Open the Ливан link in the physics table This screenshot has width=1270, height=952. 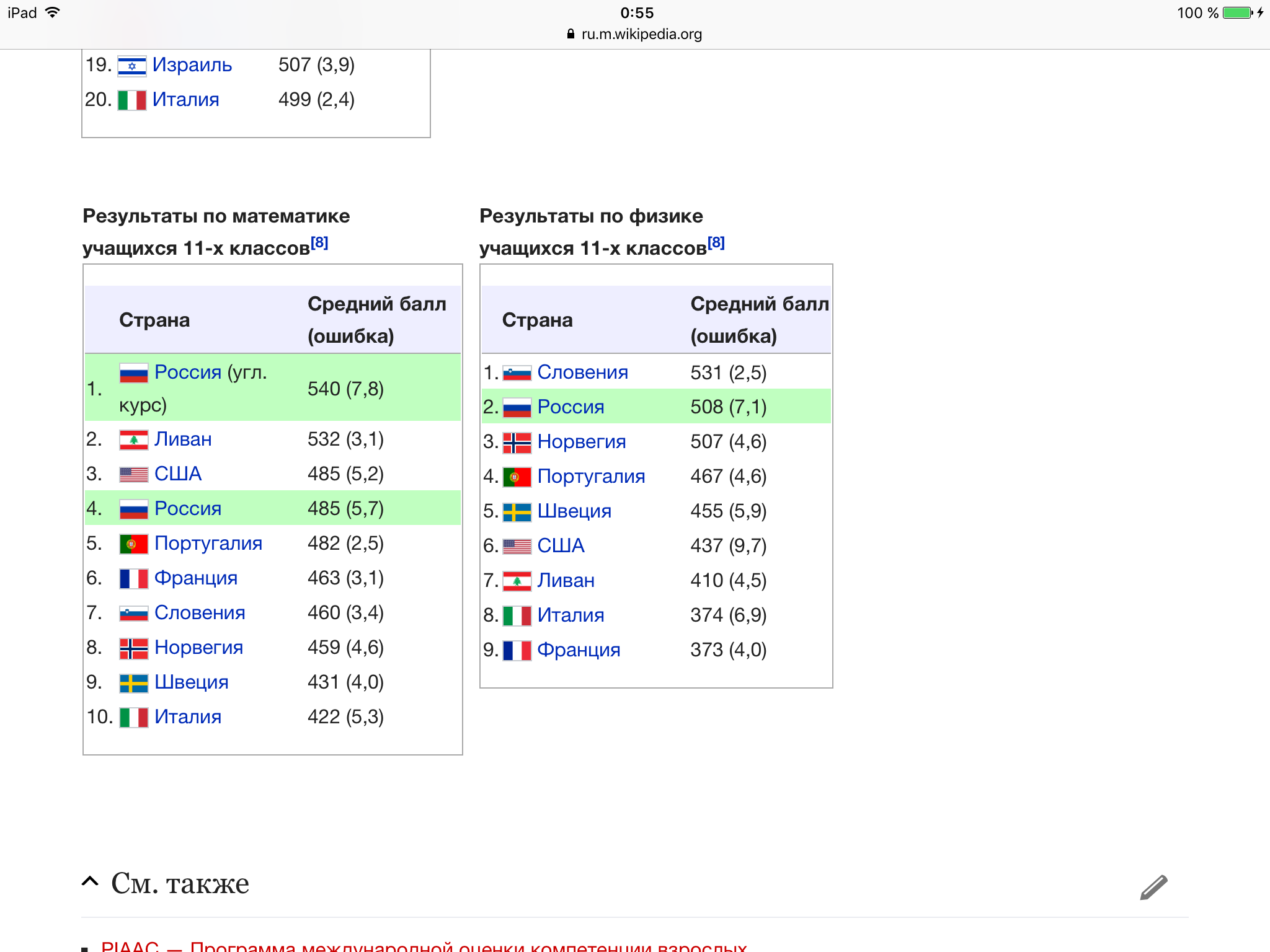coord(567,580)
